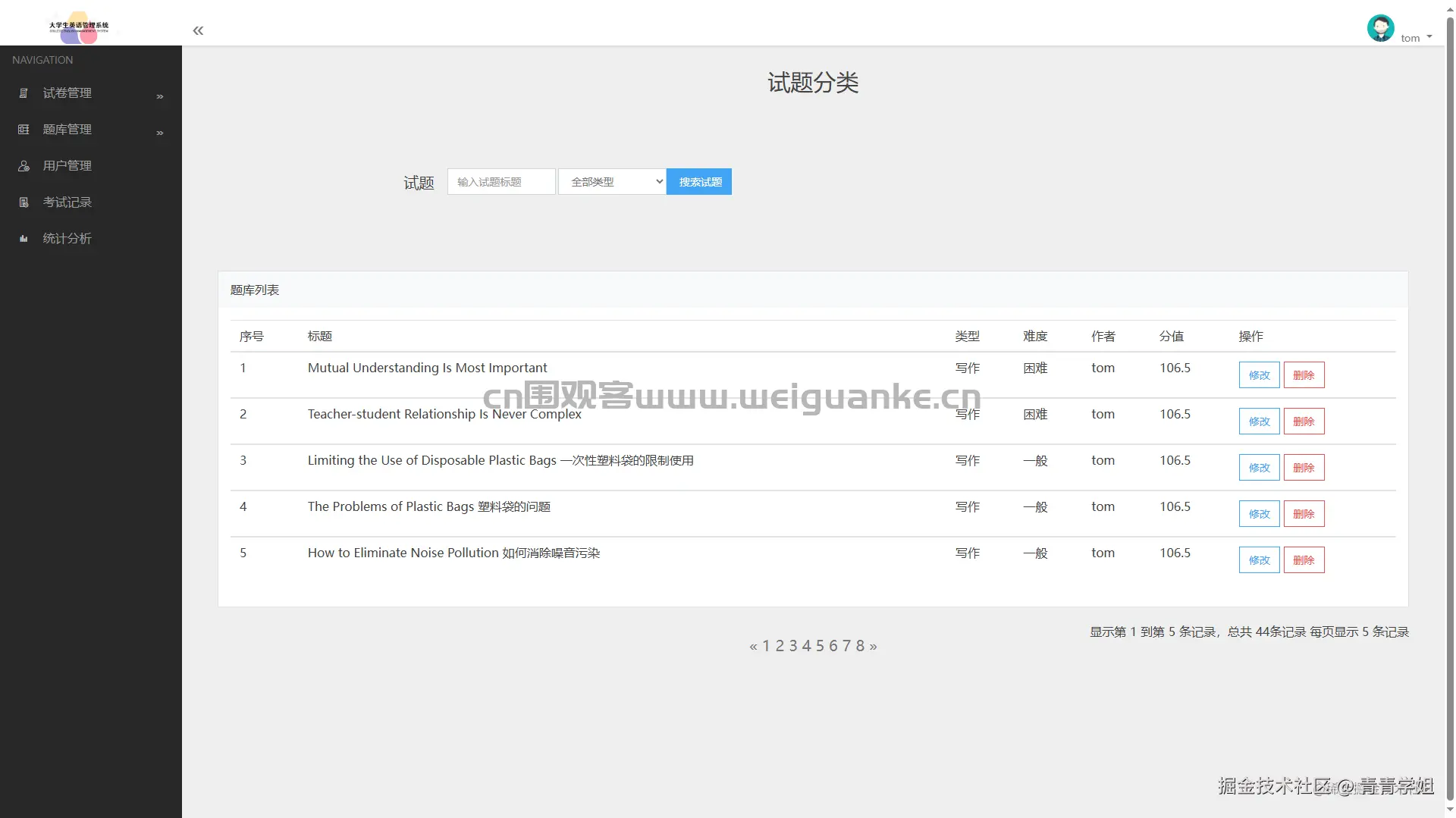Go to page 3 in pagination
Viewport: 1456px width, 818px height.
click(x=793, y=646)
